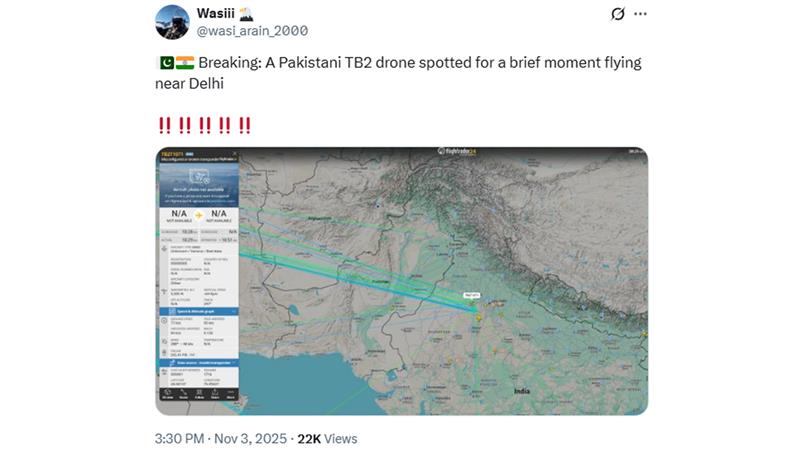Click the 3D view icon in panel footer

point(166,392)
